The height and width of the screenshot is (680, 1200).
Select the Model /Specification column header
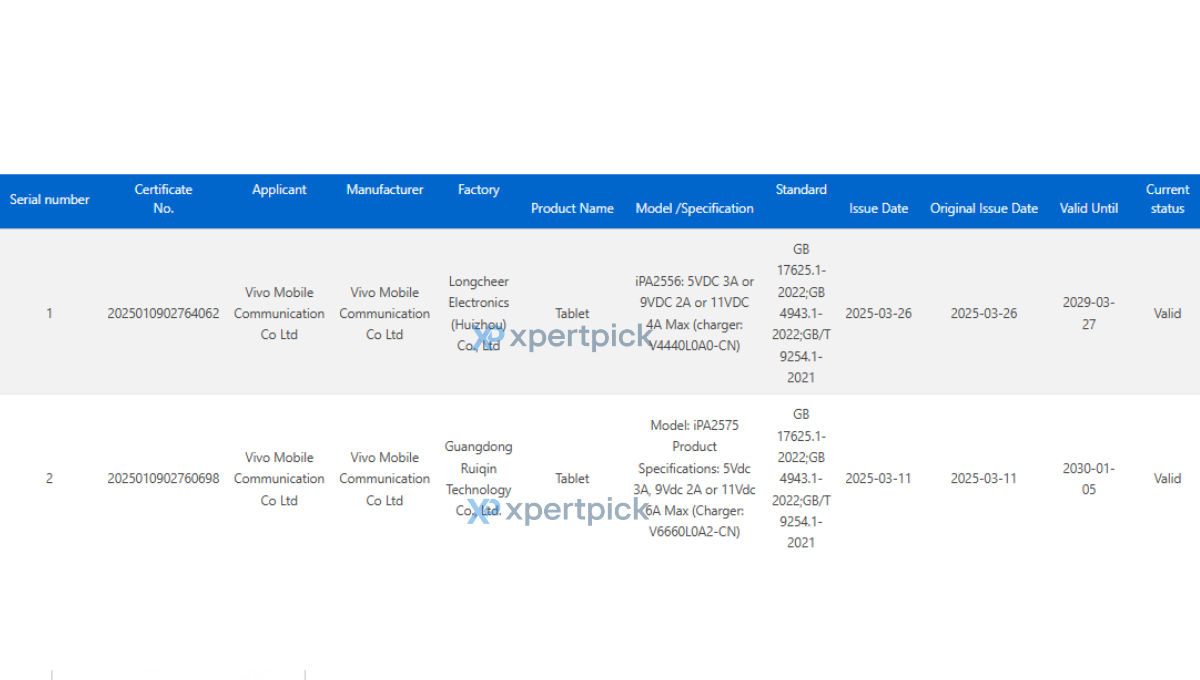[695, 208]
